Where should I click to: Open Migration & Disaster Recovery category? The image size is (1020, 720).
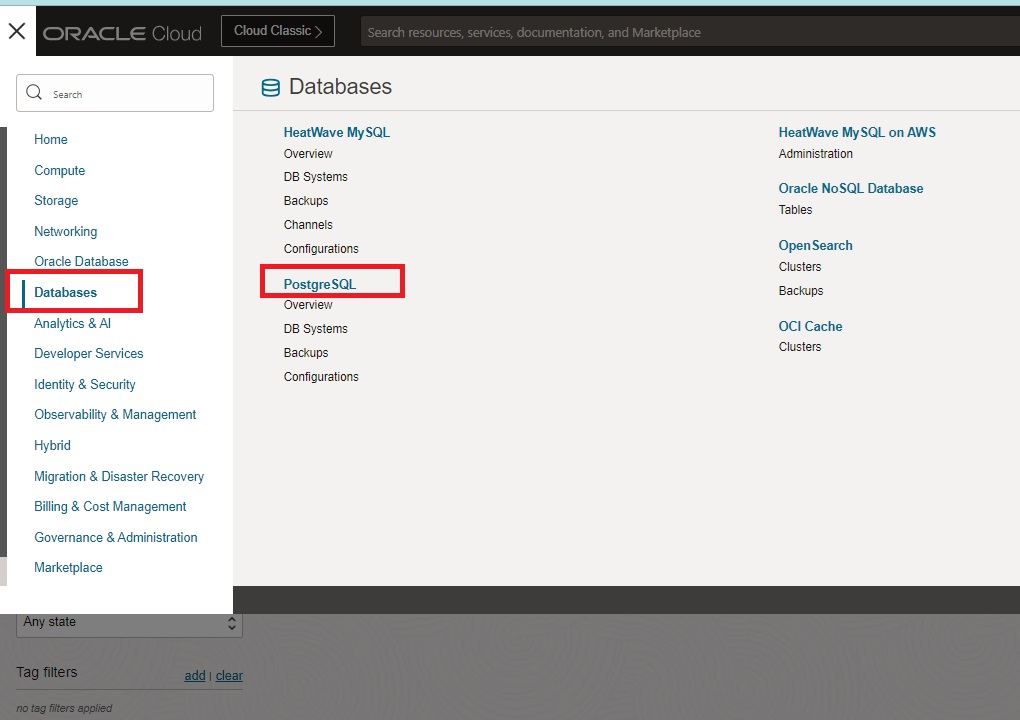(x=119, y=476)
